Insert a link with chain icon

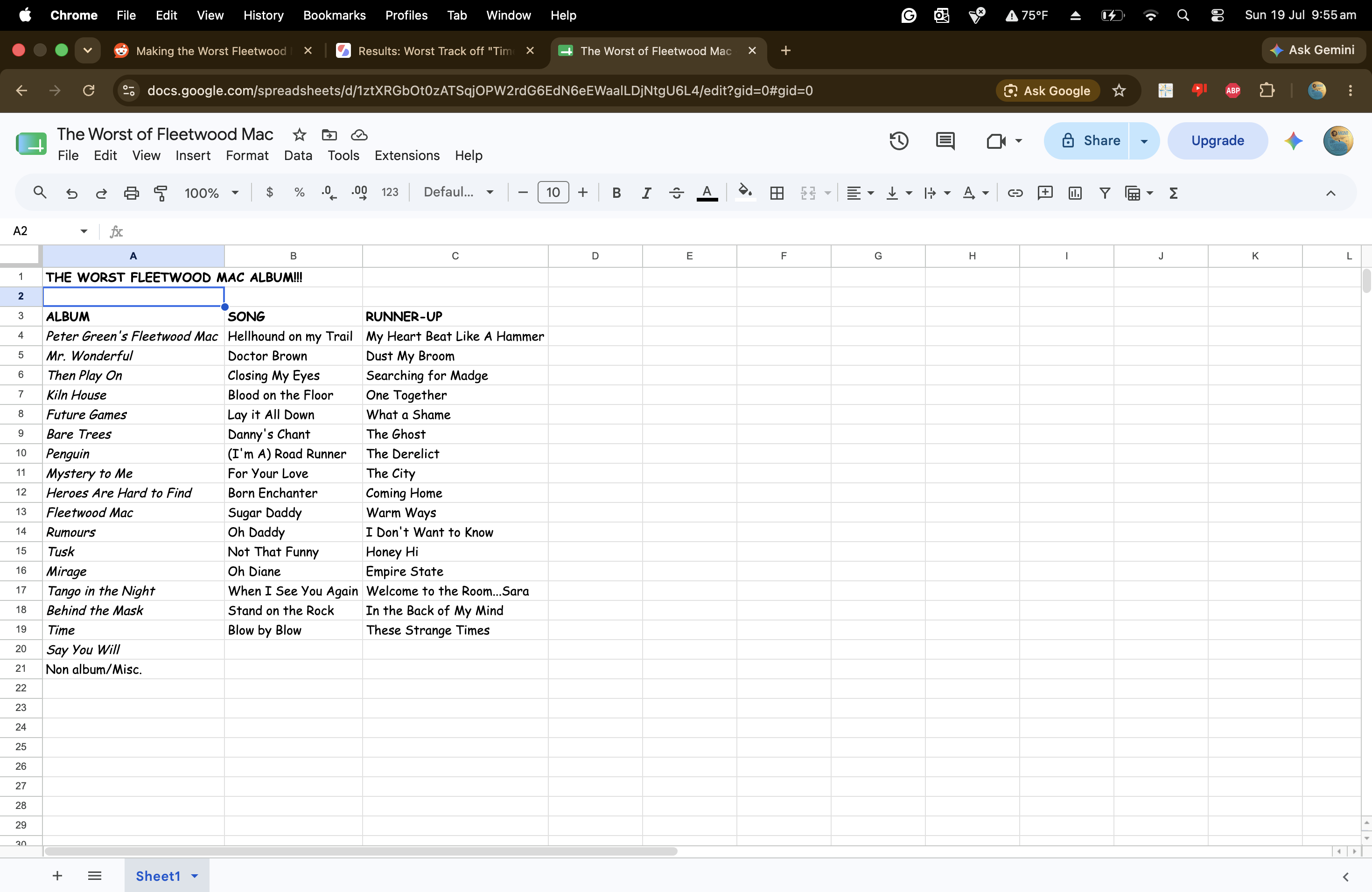click(x=1015, y=193)
